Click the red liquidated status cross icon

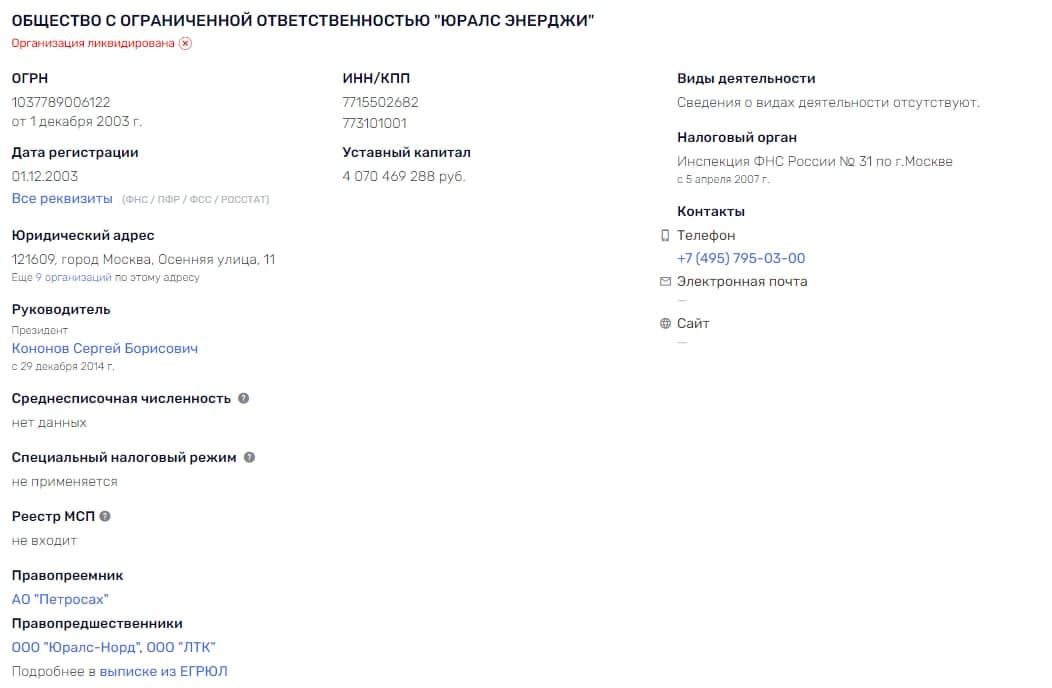click(x=185, y=44)
